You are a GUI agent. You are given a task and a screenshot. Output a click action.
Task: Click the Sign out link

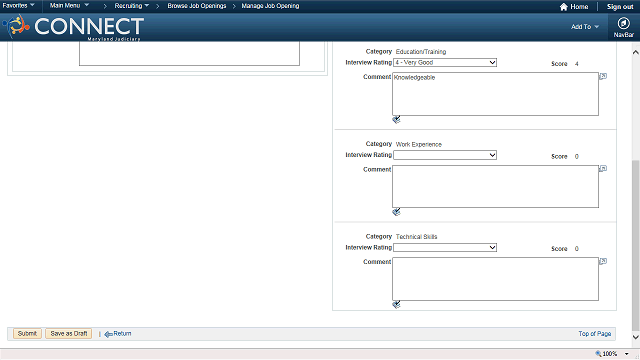620,7
